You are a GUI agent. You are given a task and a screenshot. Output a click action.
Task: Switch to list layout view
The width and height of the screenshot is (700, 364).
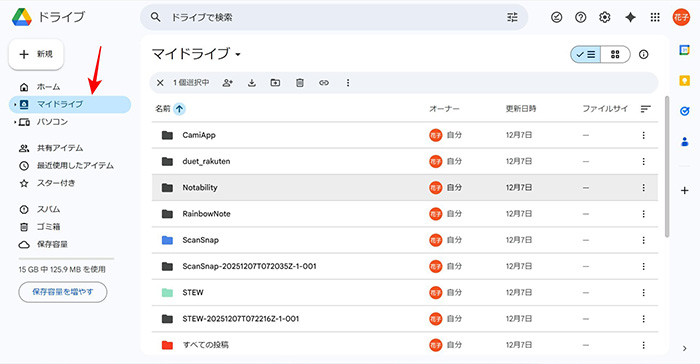[586, 54]
